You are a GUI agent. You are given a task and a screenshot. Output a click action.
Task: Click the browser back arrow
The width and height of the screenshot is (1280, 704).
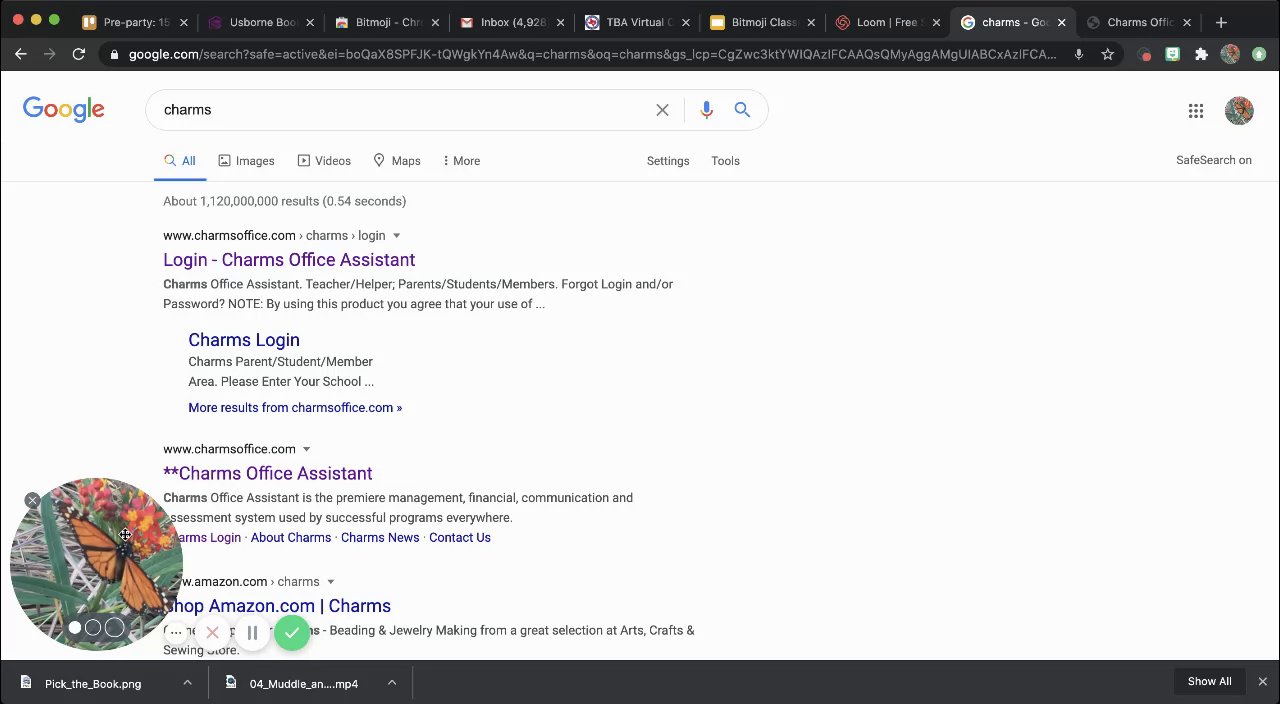[21, 54]
